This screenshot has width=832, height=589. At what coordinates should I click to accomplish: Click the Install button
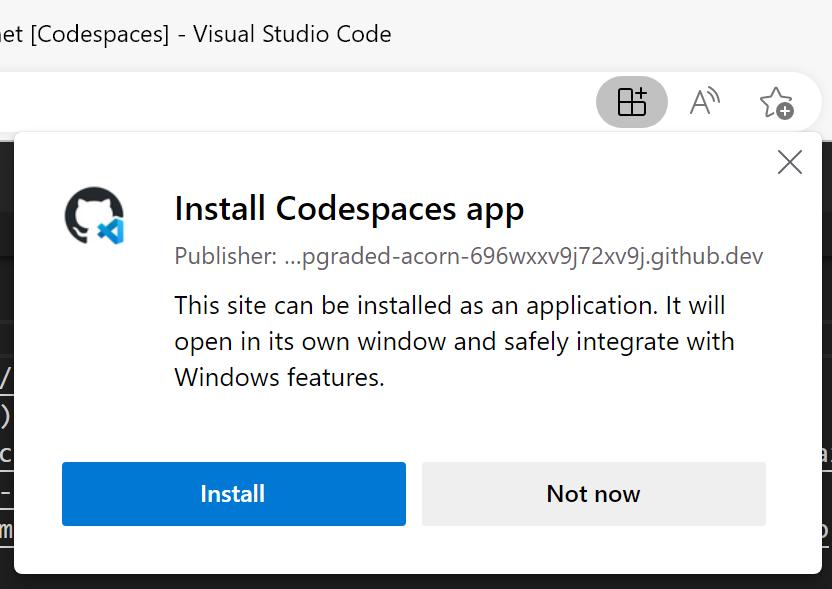pos(233,493)
